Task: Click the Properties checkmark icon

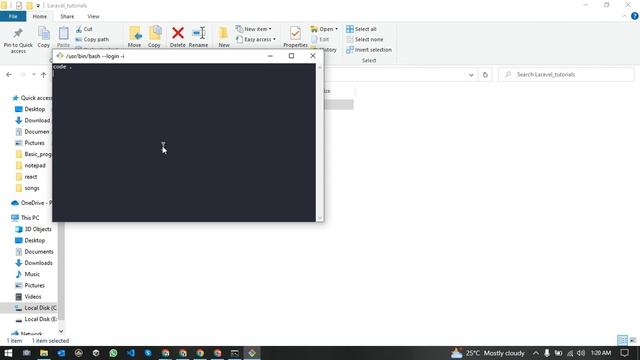Action: (295, 33)
